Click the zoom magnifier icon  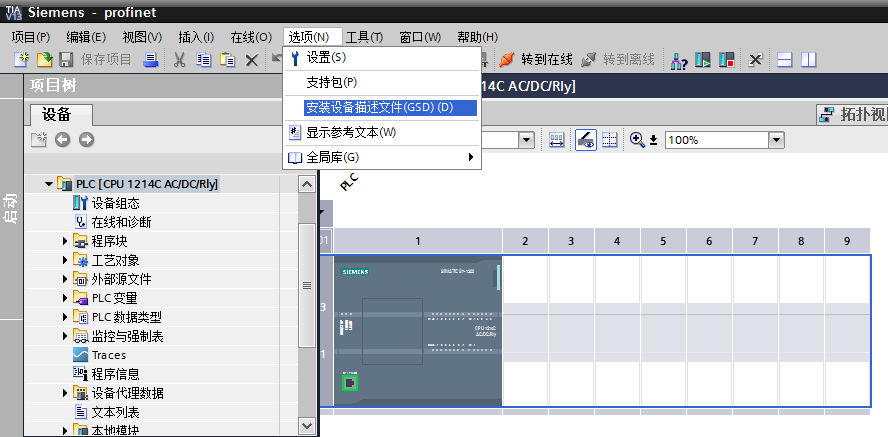click(x=637, y=140)
